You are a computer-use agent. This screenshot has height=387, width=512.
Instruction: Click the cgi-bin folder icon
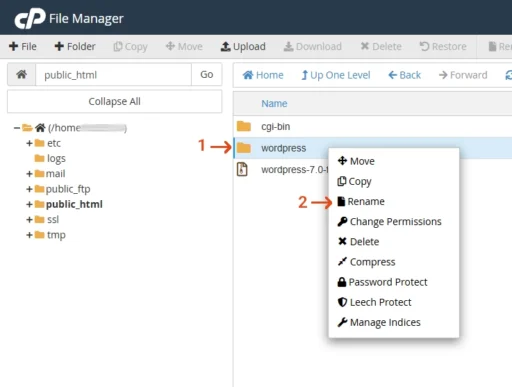tap(244, 126)
